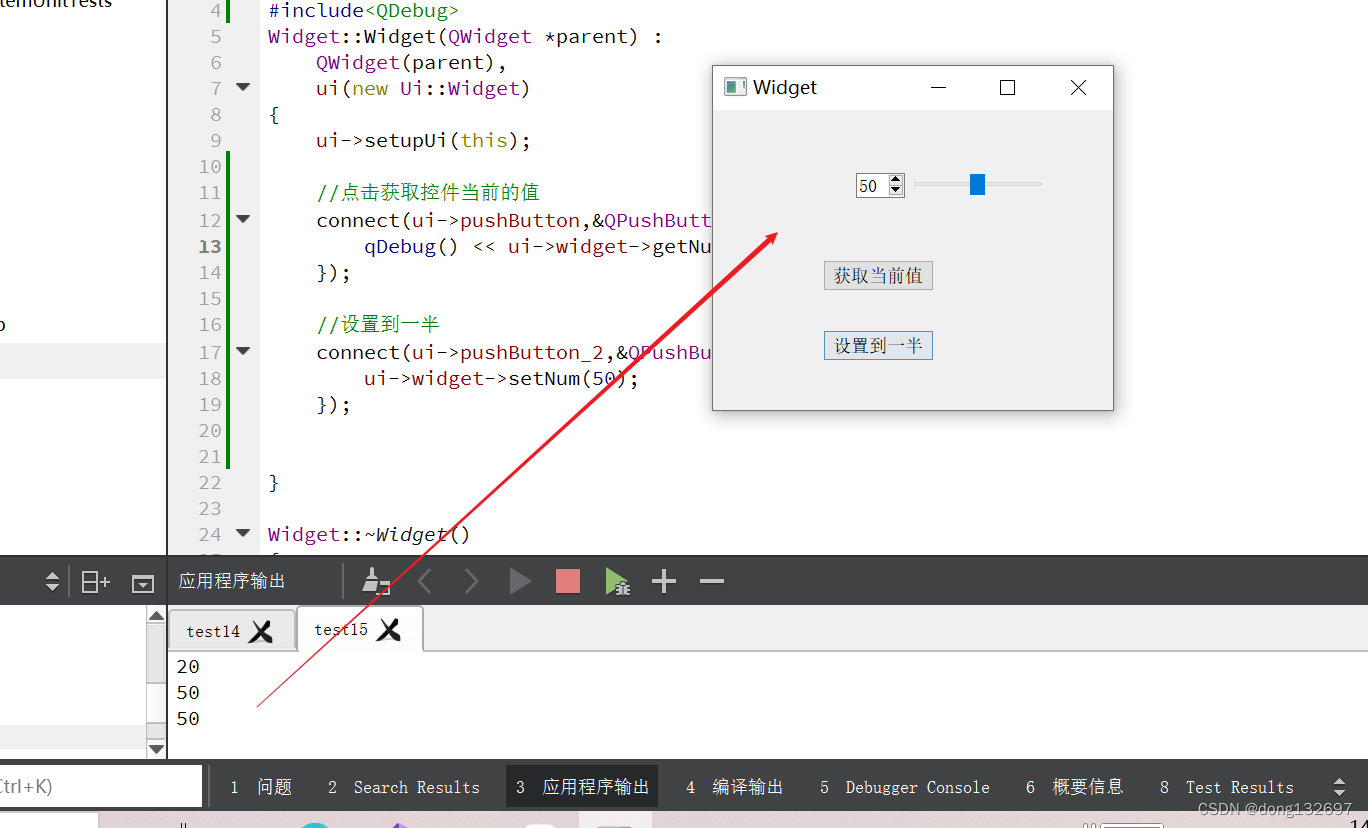This screenshot has width=1368, height=828.
Task: Zoom out the output text with minus
Action: pos(712,582)
